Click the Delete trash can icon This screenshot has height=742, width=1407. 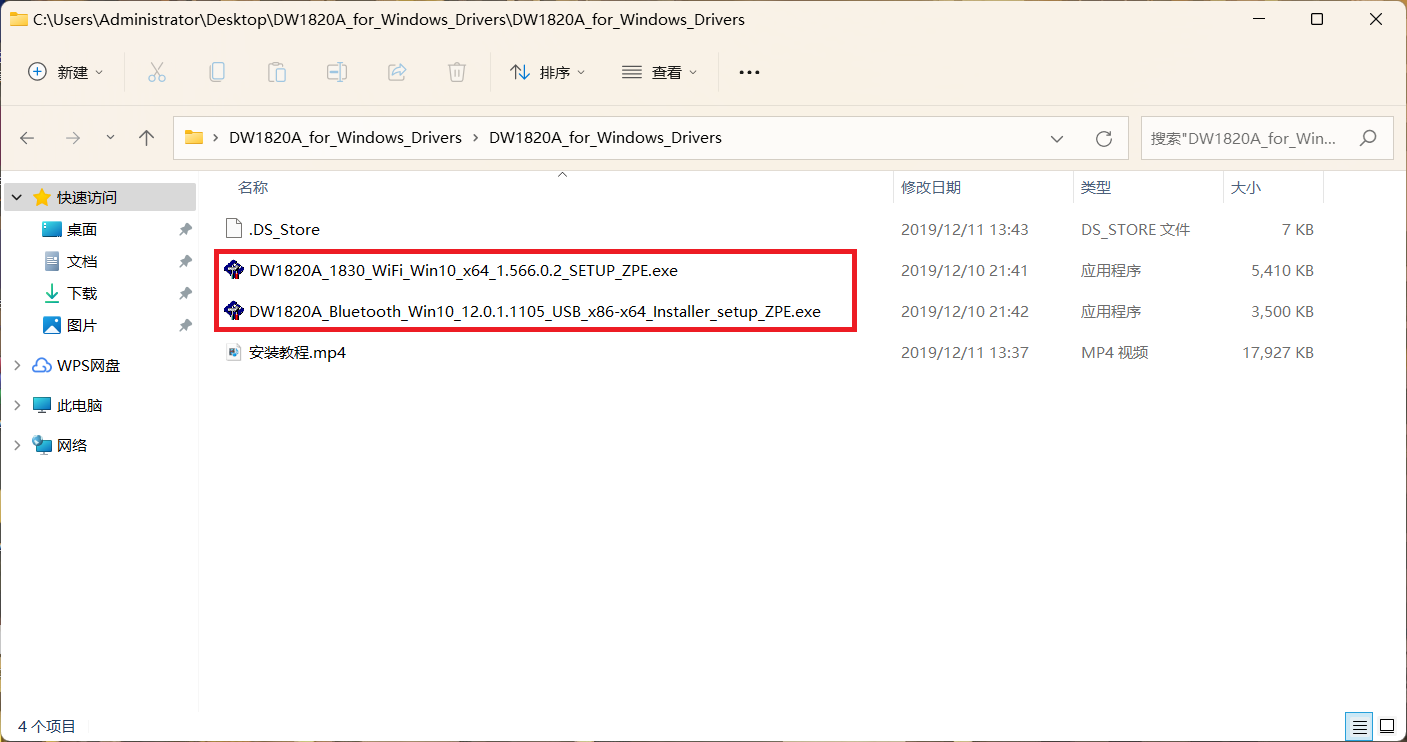457,72
